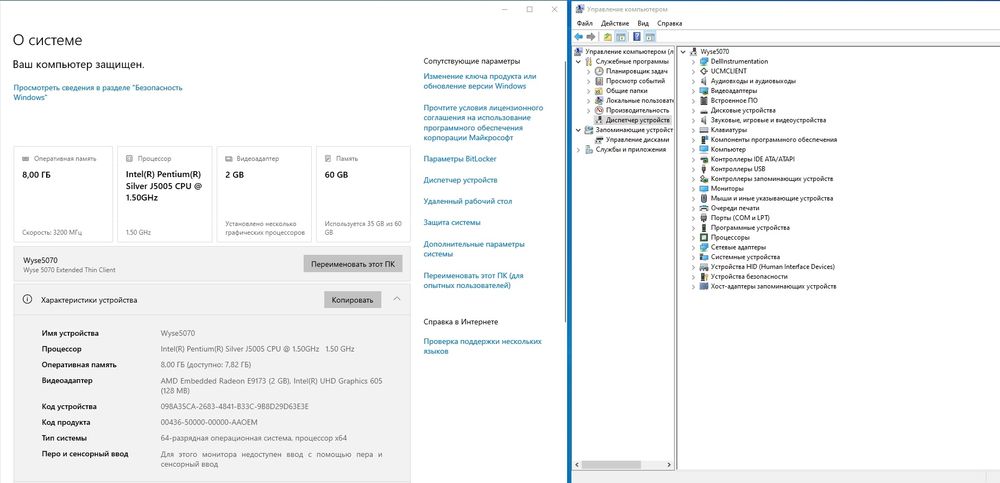Image resolution: width=1000 pixels, height=483 pixels.
Task: Open the Справка menu
Action: click(x=670, y=23)
